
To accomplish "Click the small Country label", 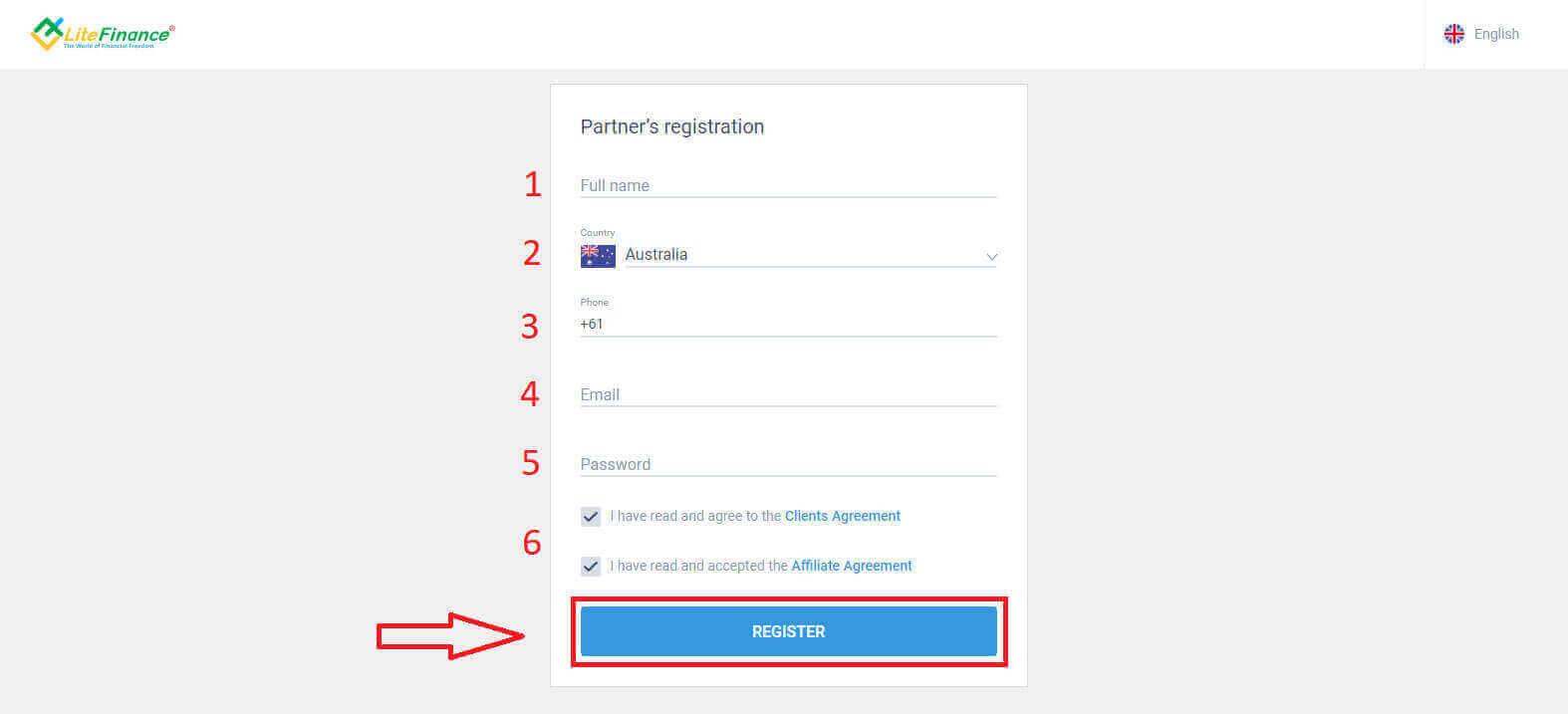I will tap(598, 233).
